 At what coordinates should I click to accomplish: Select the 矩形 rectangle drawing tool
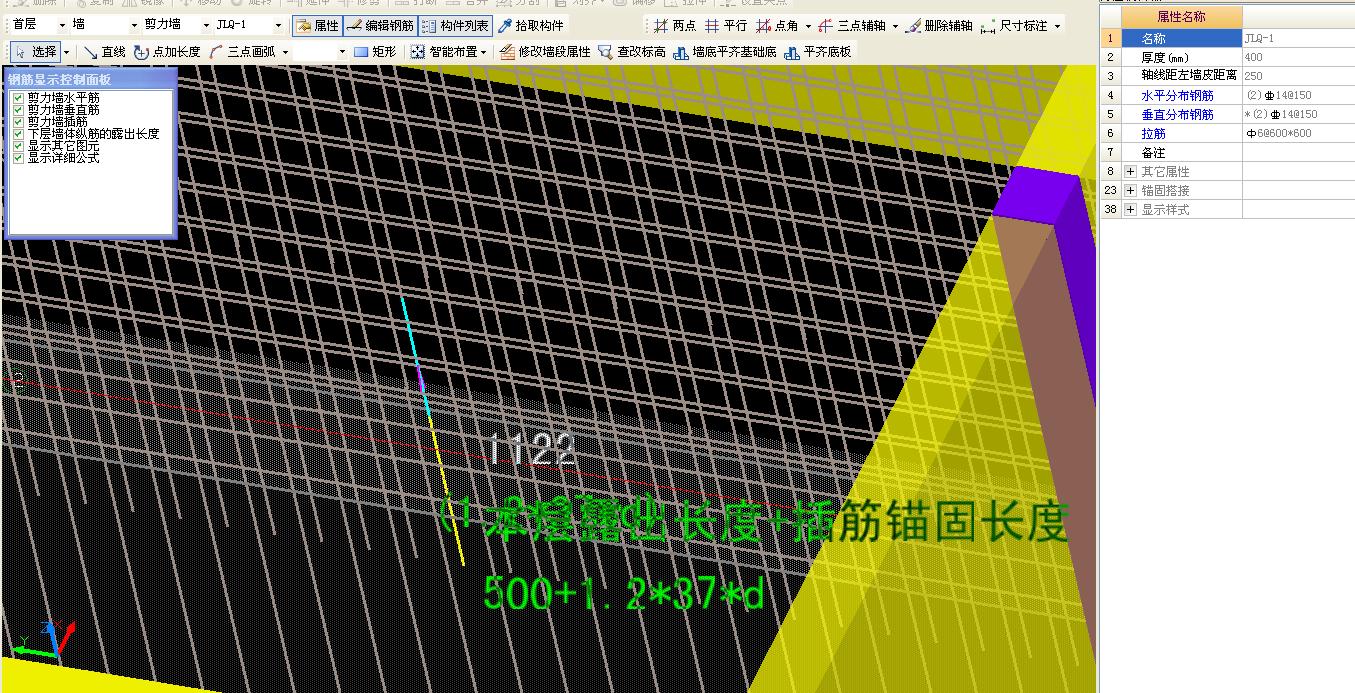(375, 51)
